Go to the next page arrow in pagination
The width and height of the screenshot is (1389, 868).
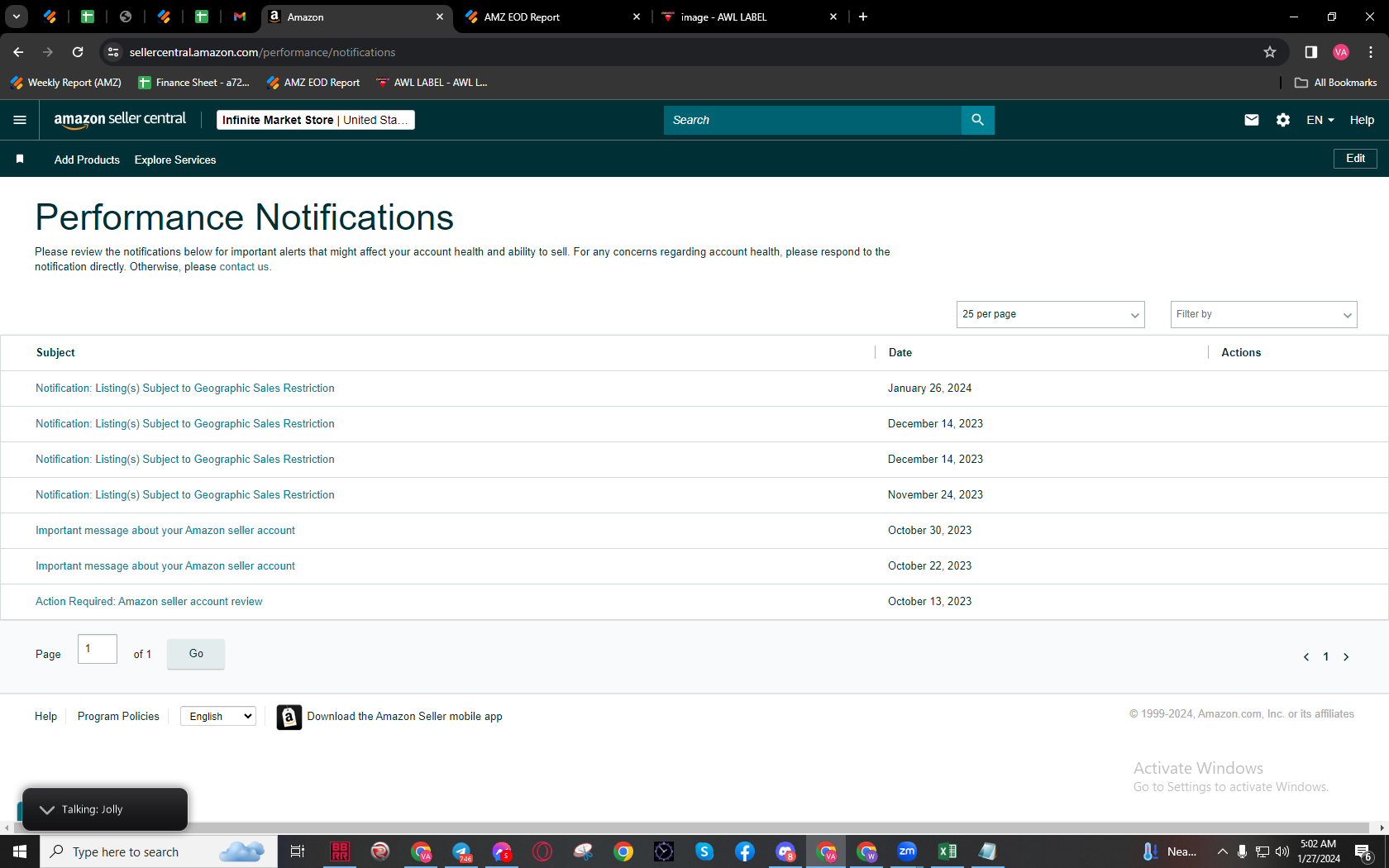[x=1346, y=657]
